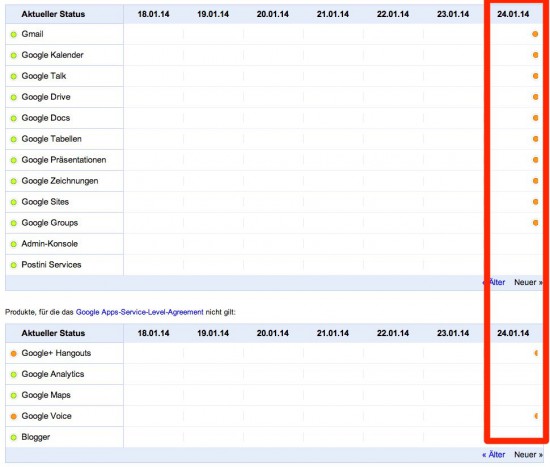Click the orange dot in Google Drive row
This screenshot has height=467, width=550.
point(535,97)
